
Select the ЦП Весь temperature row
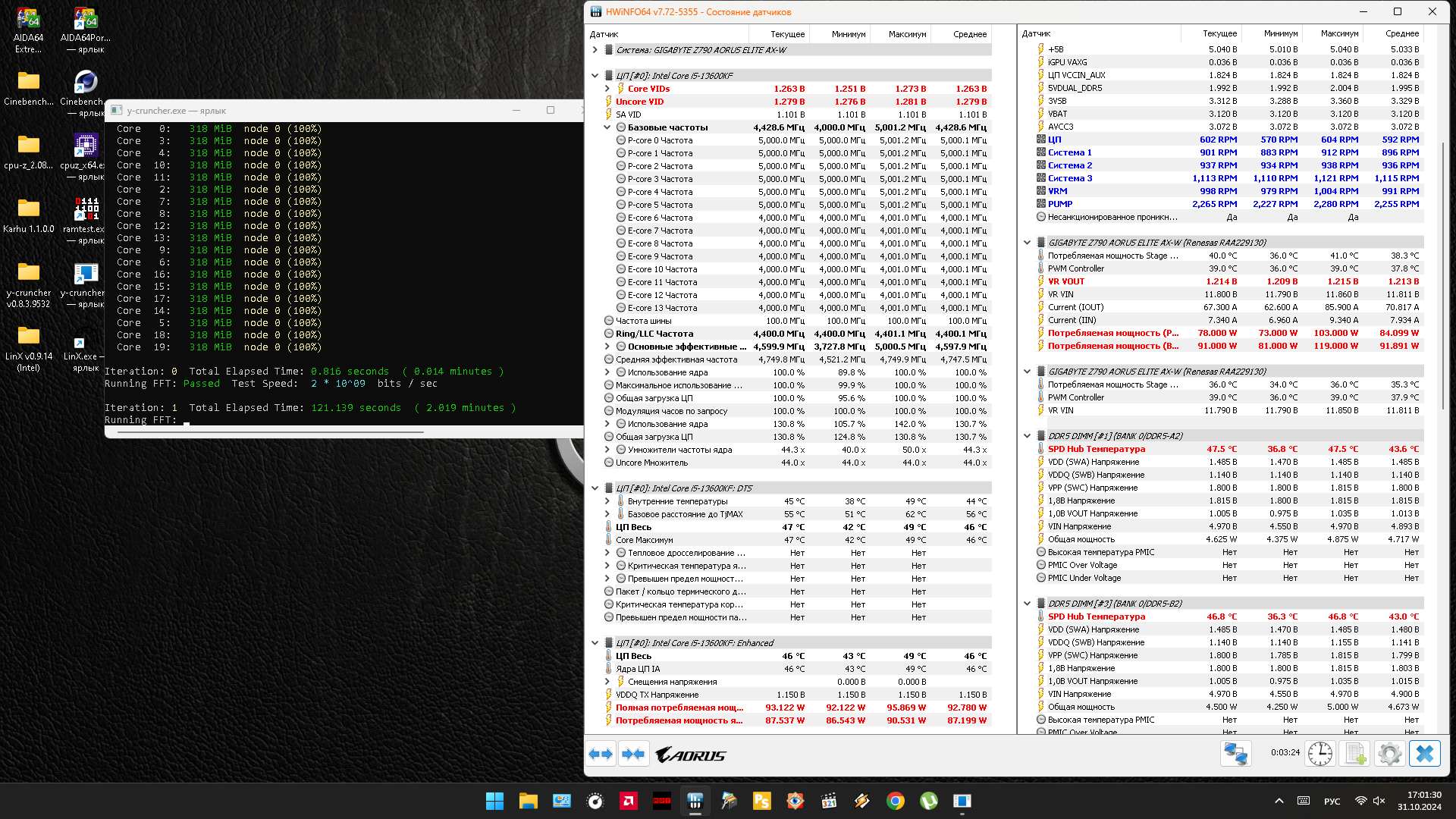[633, 527]
